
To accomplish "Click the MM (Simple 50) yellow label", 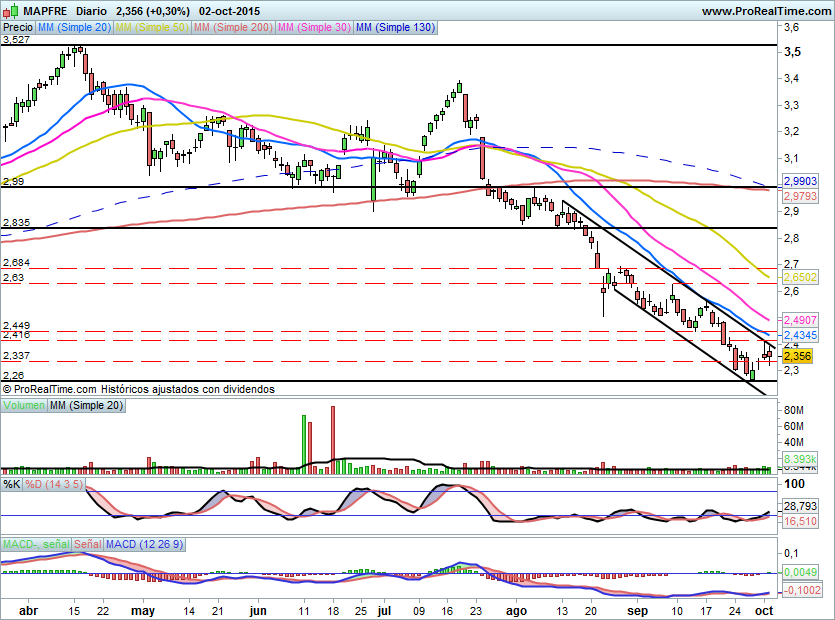I will [x=152, y=27].
